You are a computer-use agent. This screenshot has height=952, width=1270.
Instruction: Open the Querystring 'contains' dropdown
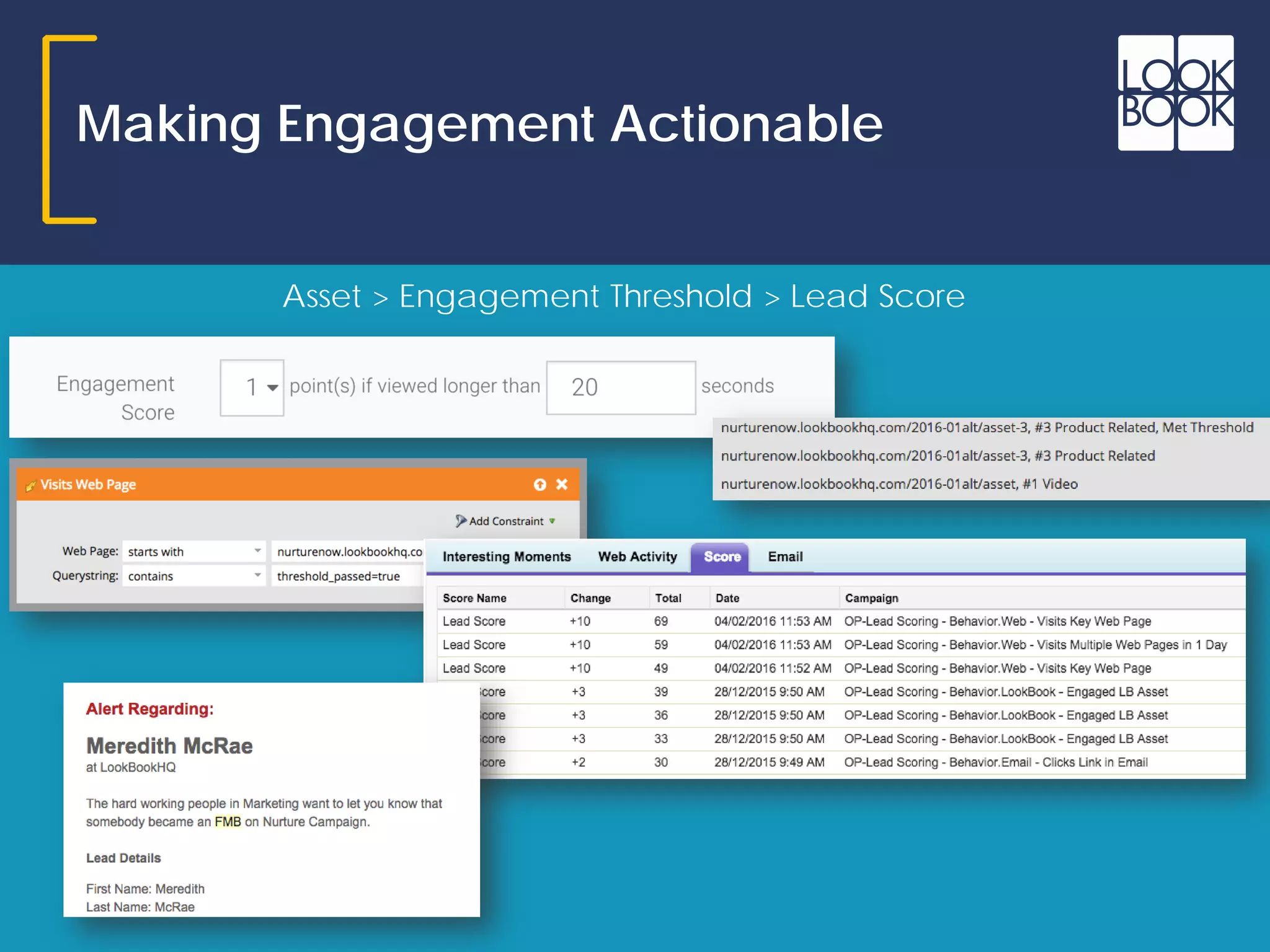pyautogui.click(x=194, y=576)
